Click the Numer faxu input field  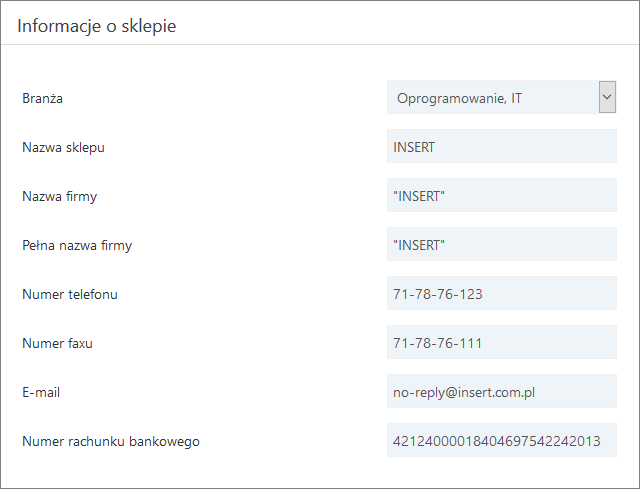(501, 343)
